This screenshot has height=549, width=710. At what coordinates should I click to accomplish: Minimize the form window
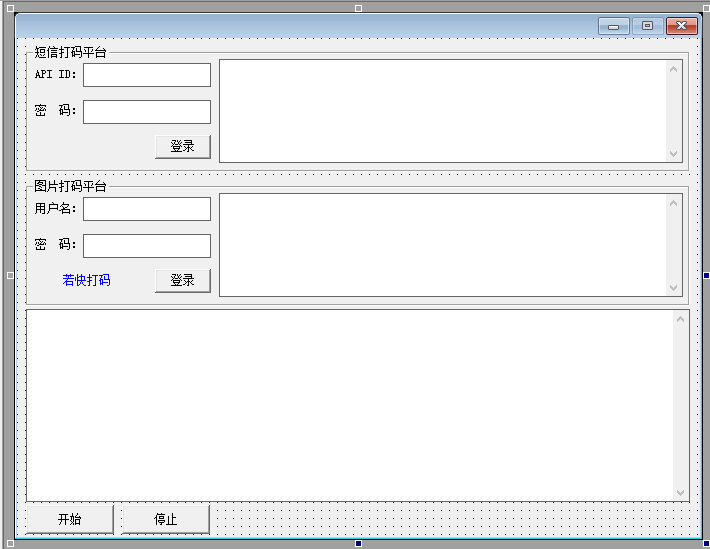click(613, 26)
